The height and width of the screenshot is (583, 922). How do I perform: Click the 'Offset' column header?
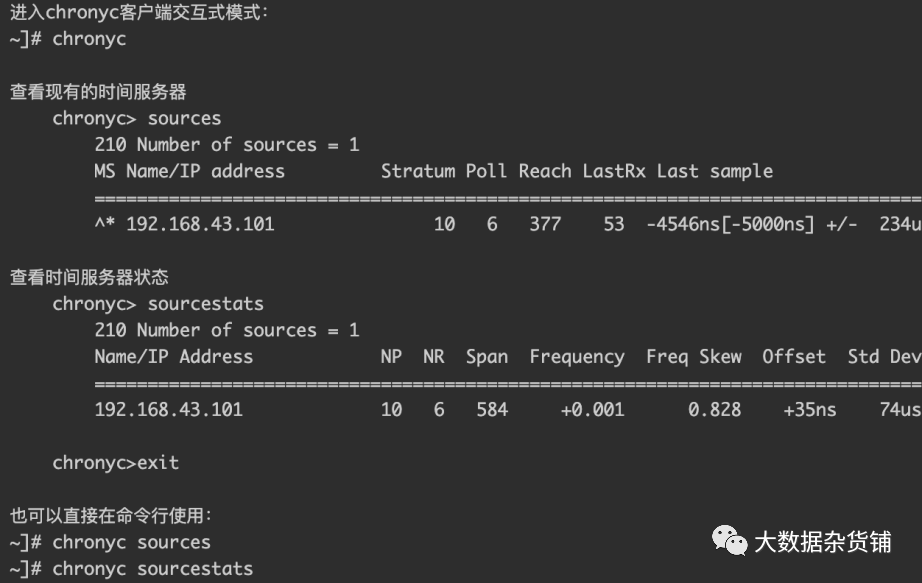(x=793, y=357)
